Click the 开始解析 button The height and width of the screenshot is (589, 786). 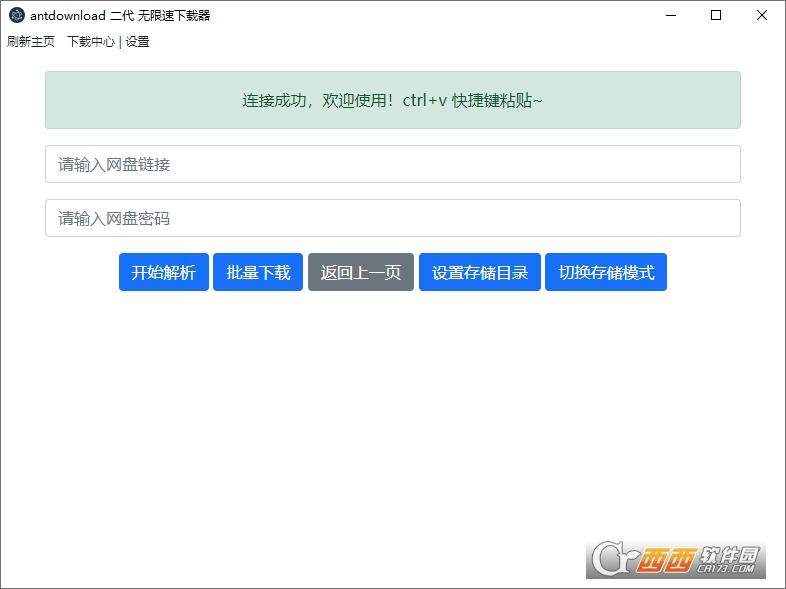click(x=163, y=272)
